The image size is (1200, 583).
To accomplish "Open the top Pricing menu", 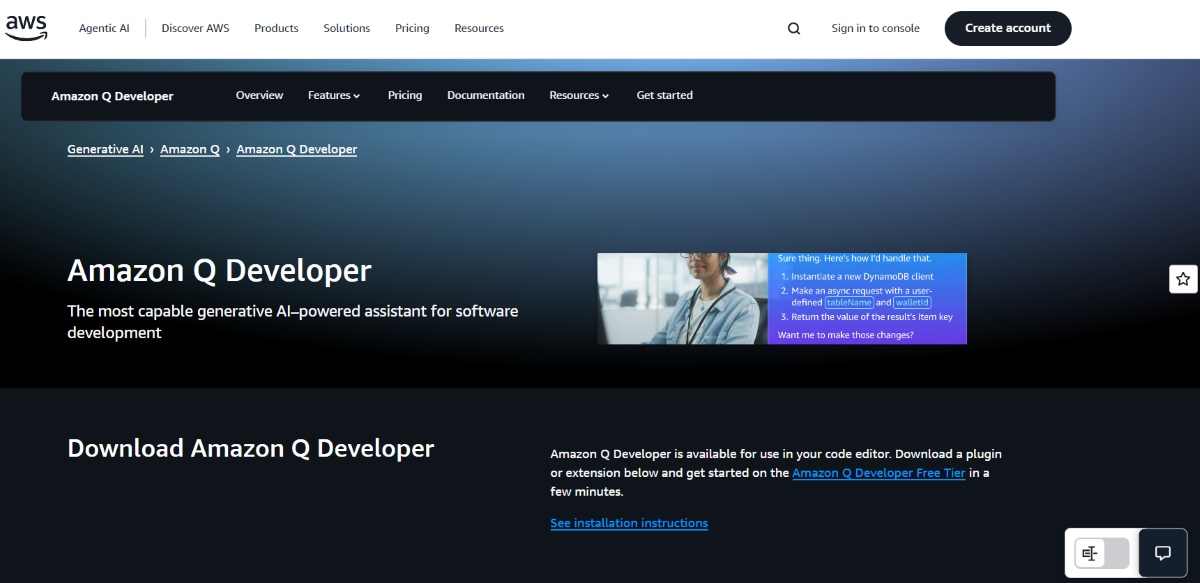I will 412,28.
